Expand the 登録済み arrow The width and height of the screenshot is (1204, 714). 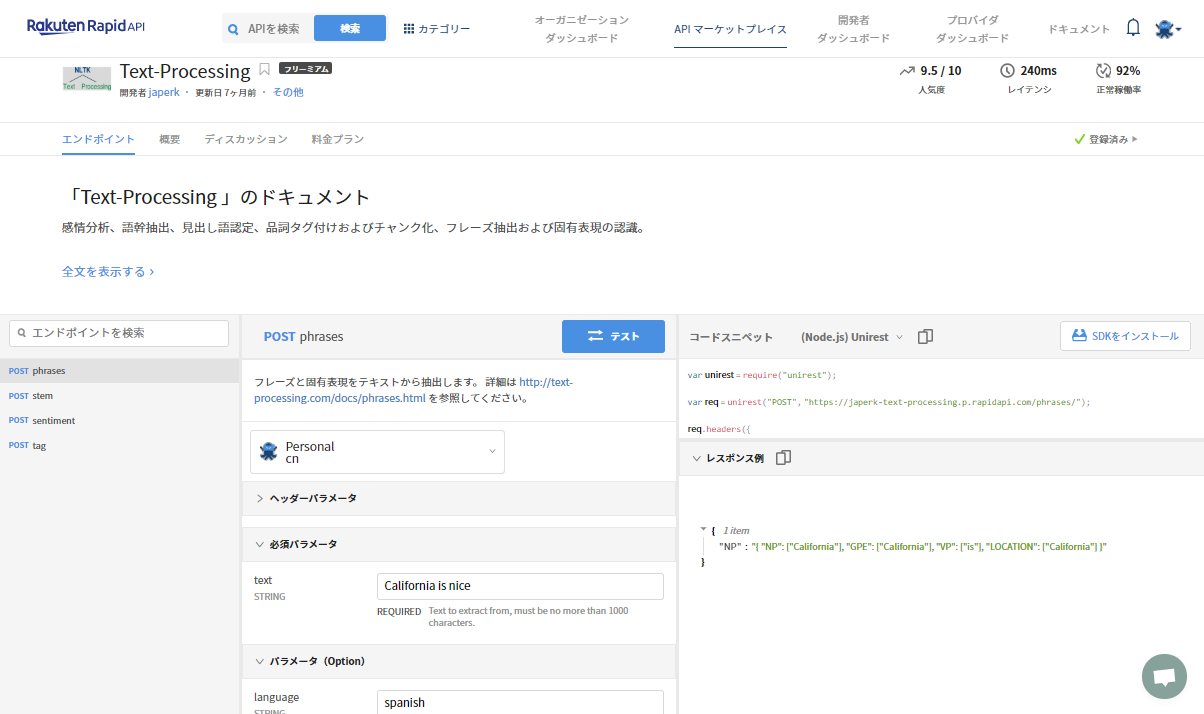(x=1135, y=139)
